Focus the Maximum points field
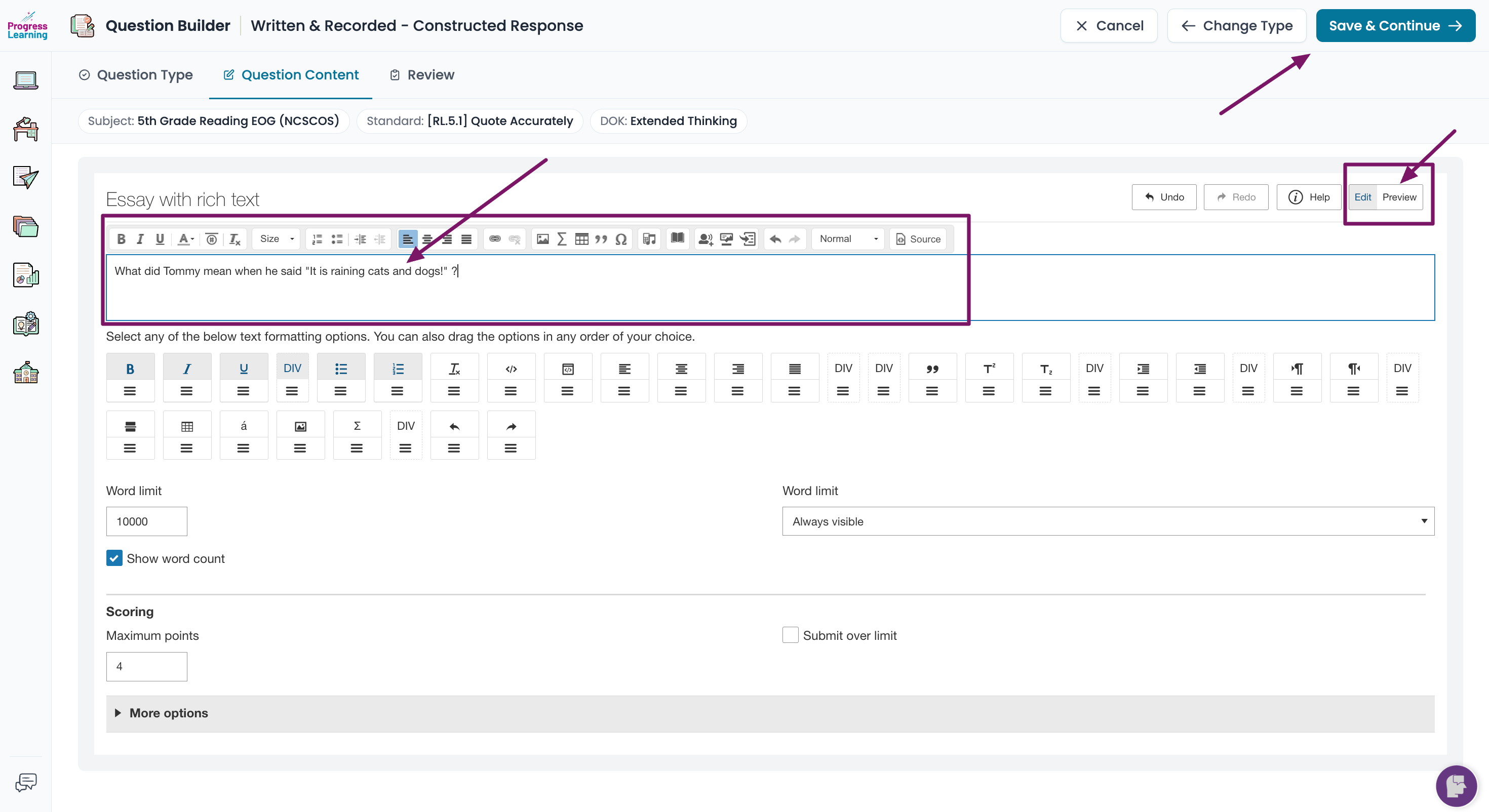The image size is (1489, 812). pos(147,666)
